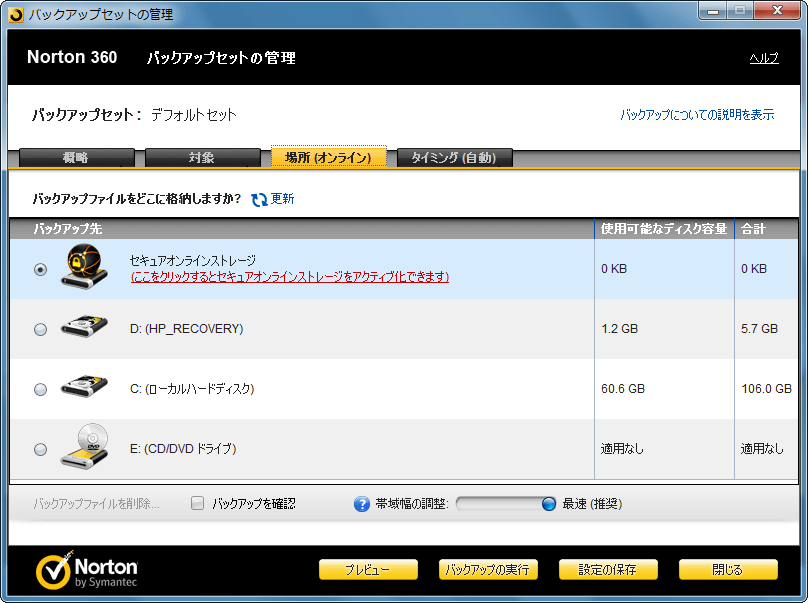Click the C: local hard disk icon
This screenshot has height=603, width=808.
(x=84, y=386)
